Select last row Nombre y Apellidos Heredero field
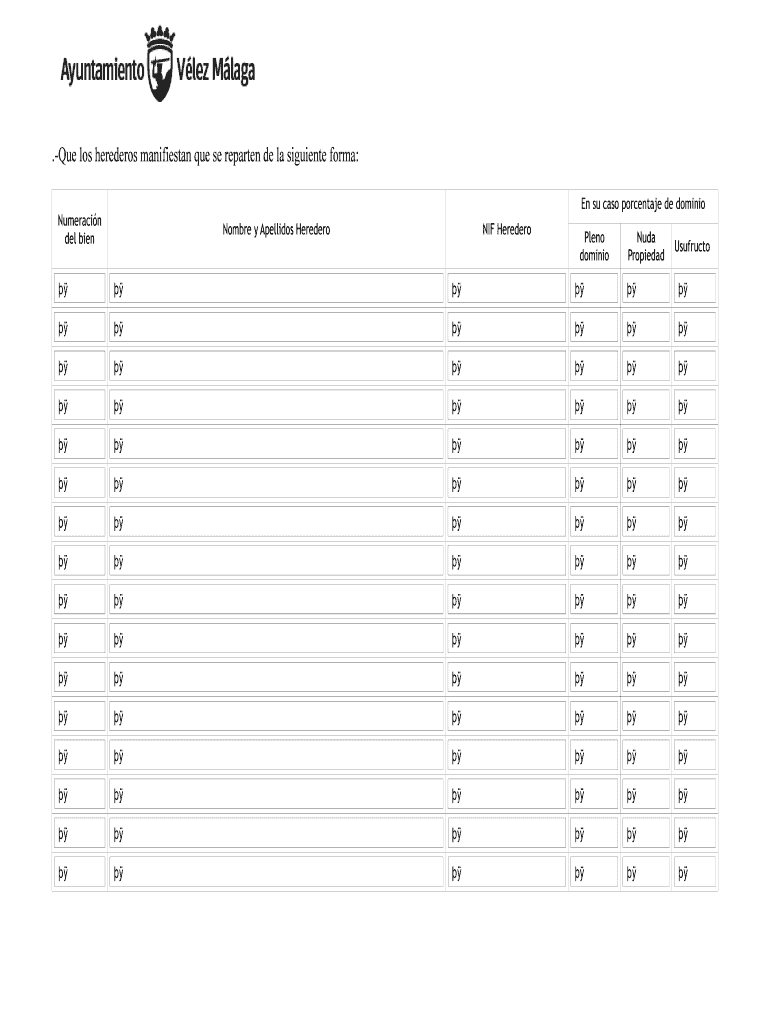The height and width of the screenshot is (1024, 770). click(276, 873)
